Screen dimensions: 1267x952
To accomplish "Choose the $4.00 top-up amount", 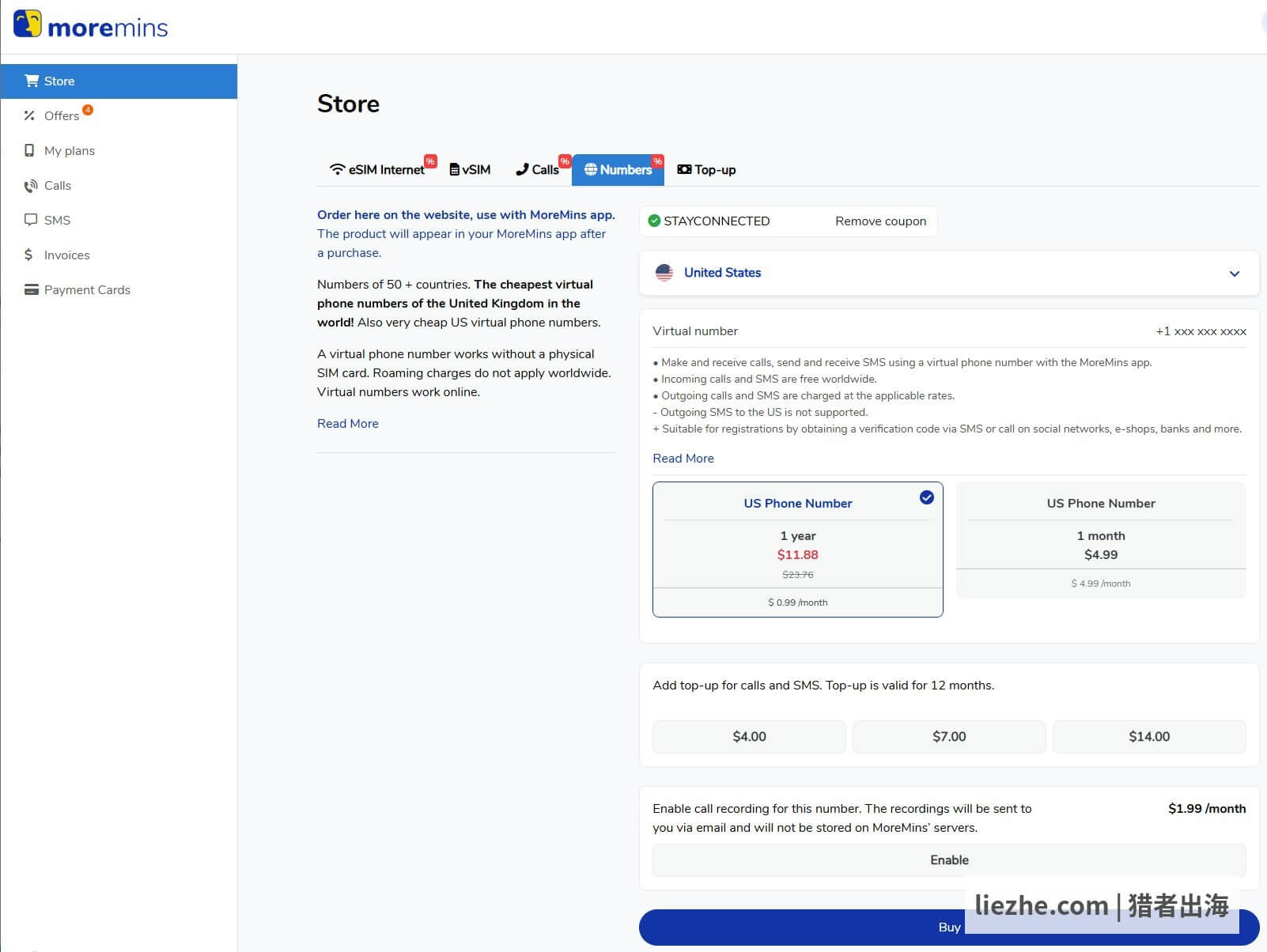I will click(x=749, y=736).
